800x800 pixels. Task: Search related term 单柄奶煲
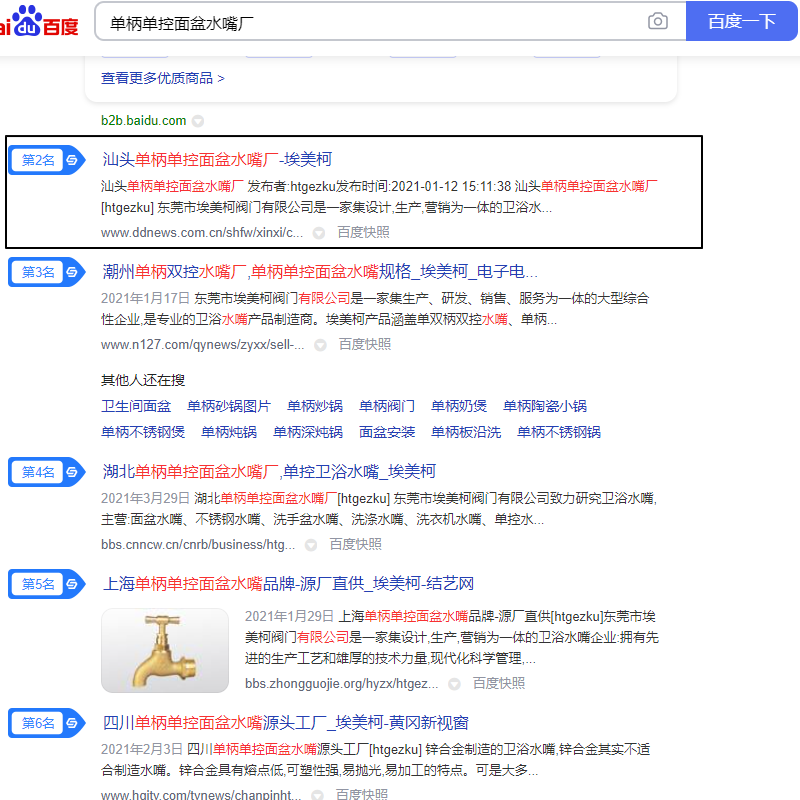pos(459,406)
